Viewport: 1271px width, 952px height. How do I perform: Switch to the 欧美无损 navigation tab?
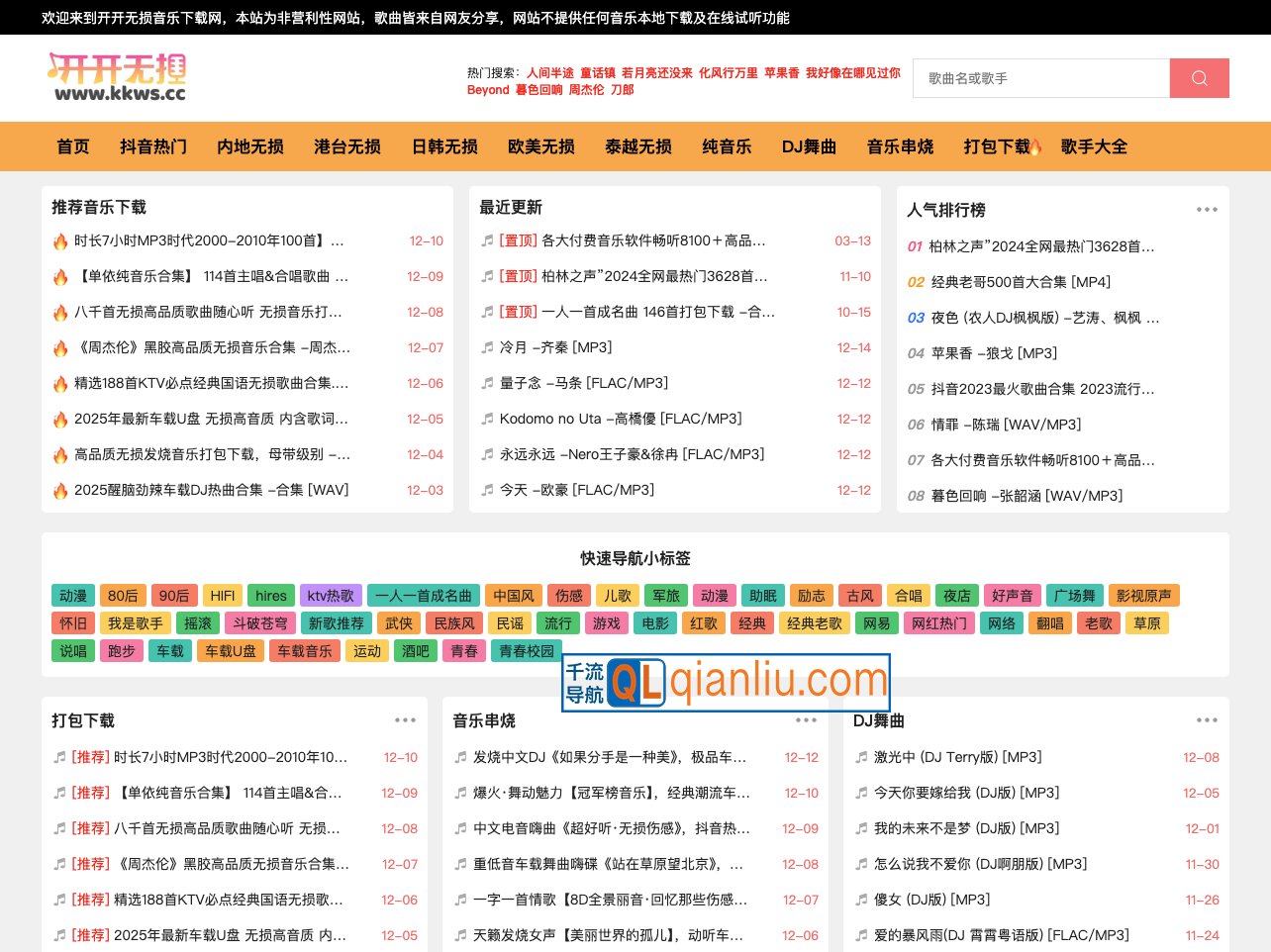tap(540, 145)
